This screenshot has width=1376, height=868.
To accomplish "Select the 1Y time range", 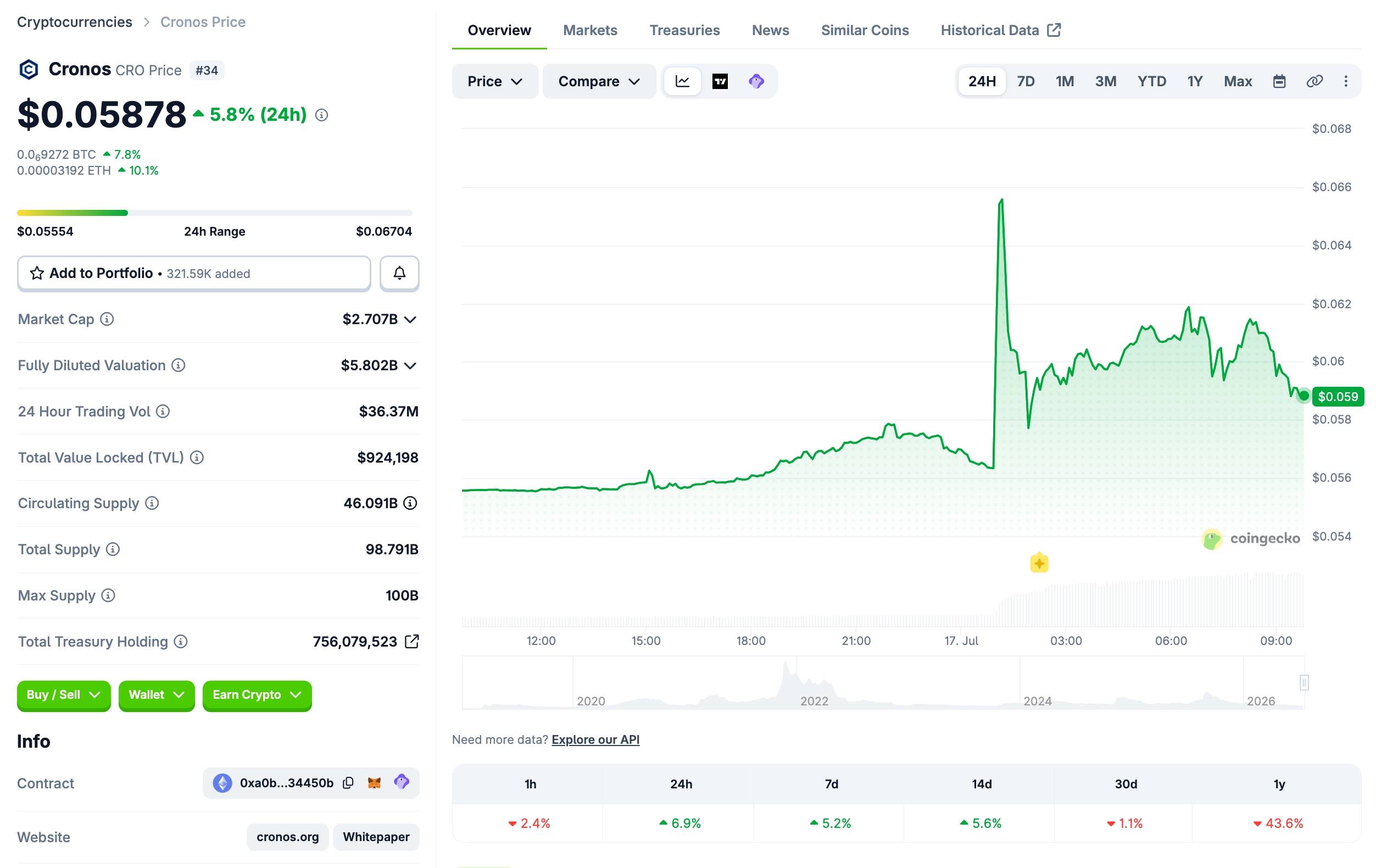I will [1195, 81].
